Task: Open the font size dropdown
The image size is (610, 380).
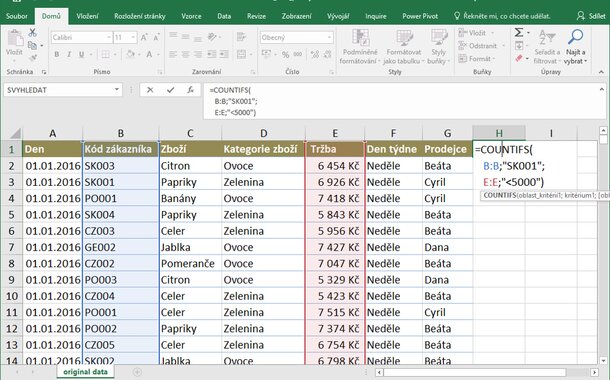Action: click(133, 37)
